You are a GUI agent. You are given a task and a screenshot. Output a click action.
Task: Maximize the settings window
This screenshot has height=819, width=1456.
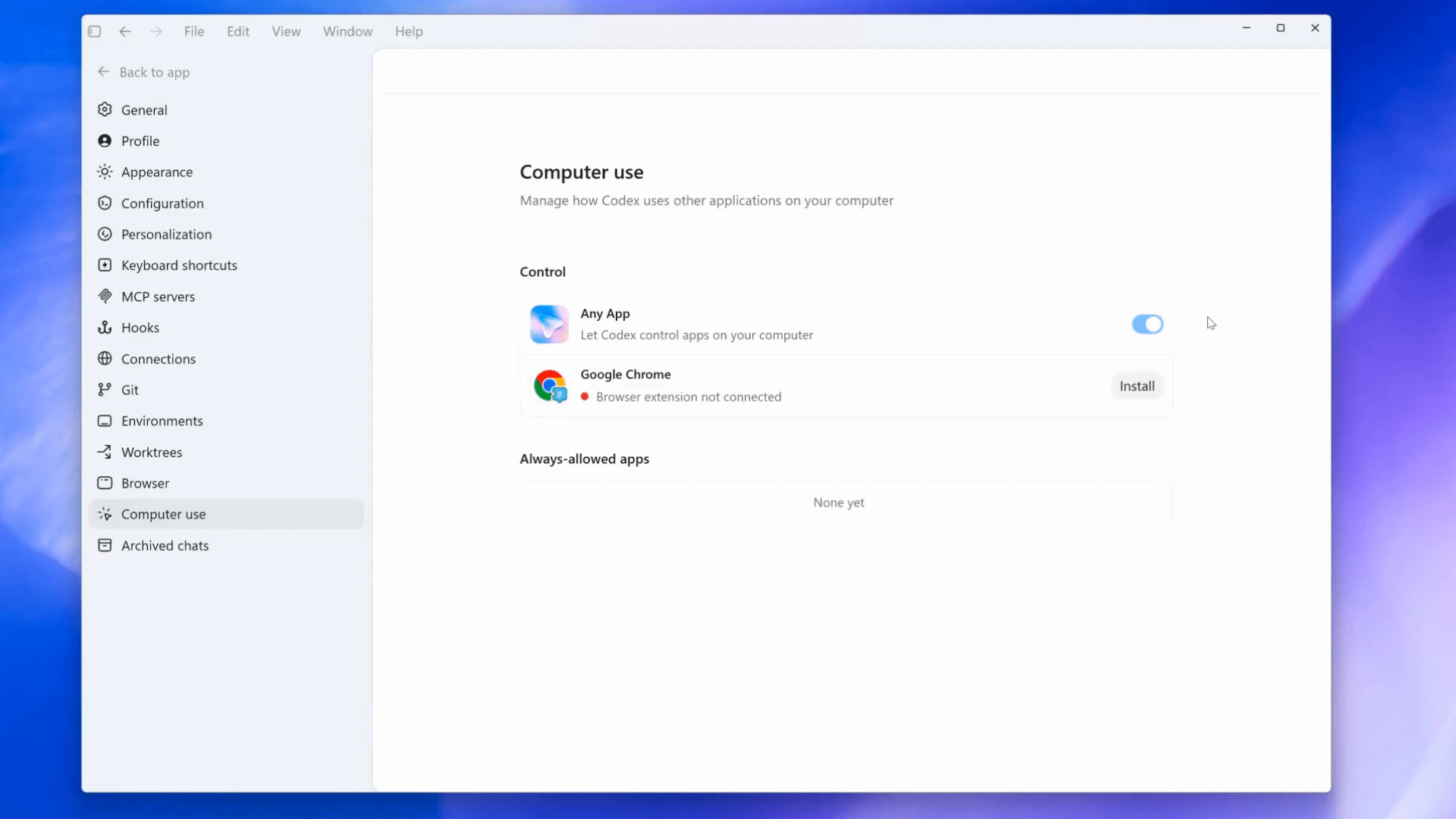1281,28
